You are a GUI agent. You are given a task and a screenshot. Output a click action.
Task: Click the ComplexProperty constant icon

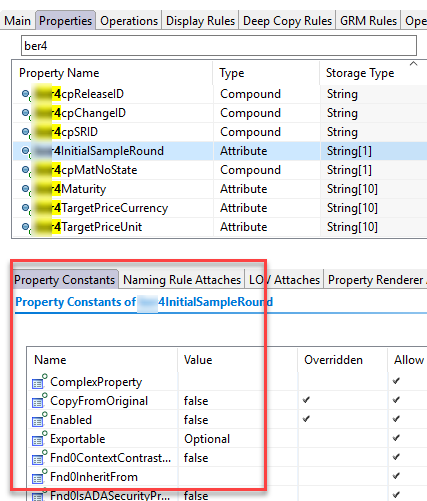pos(39,382)
